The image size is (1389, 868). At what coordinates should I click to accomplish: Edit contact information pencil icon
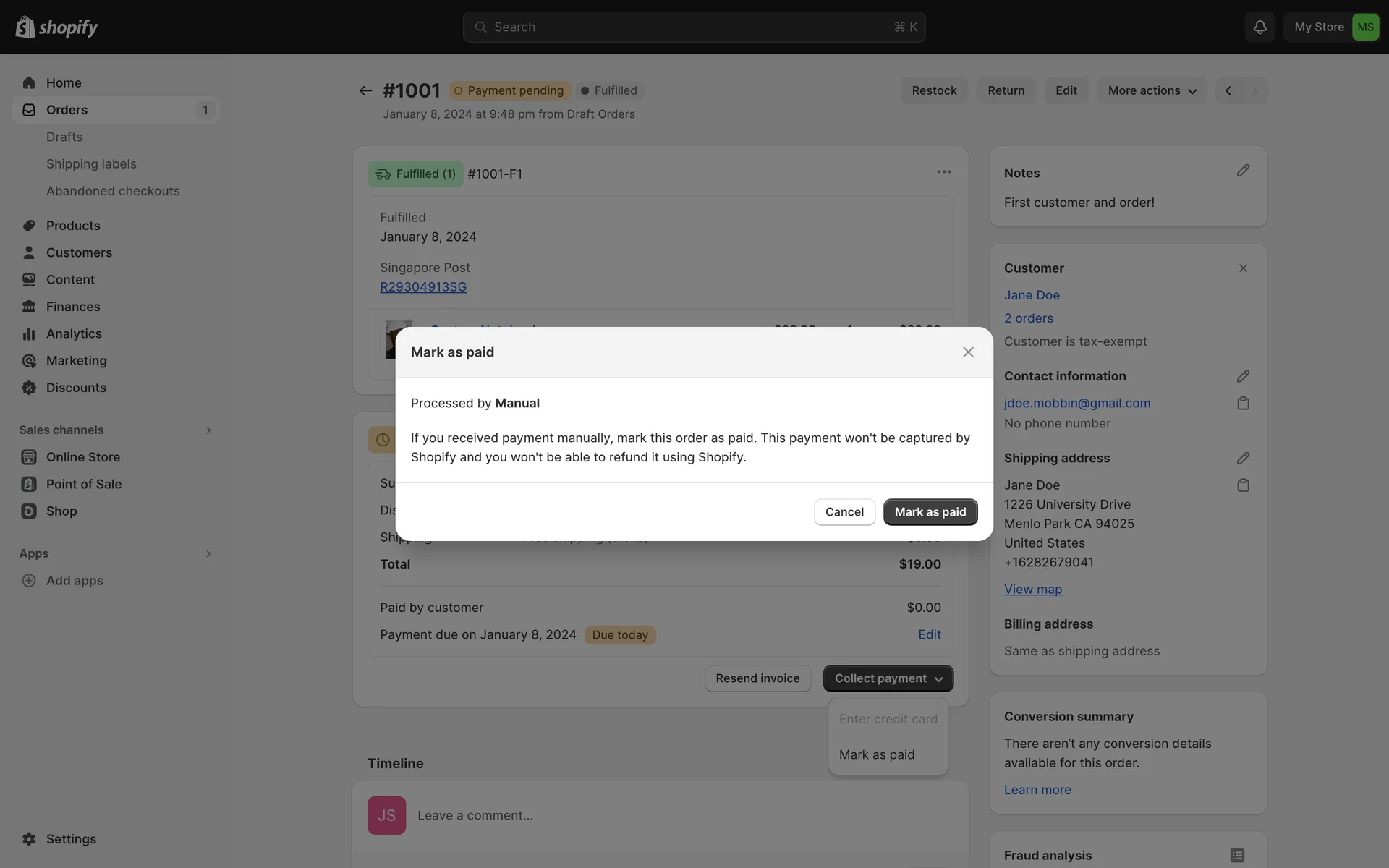click(x=1243, y=376)
